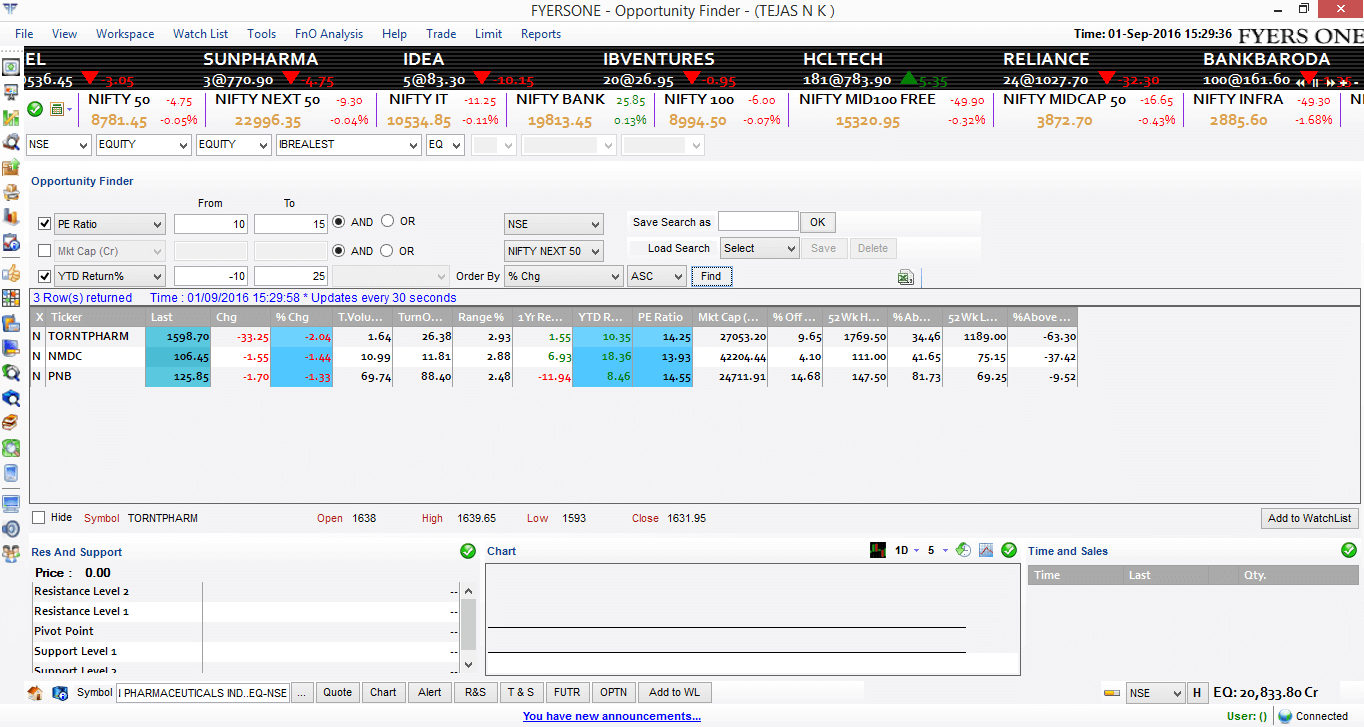Click the Save Search as text field
The width and height of the screenshot is (1364, 727).
pos(758,221)
